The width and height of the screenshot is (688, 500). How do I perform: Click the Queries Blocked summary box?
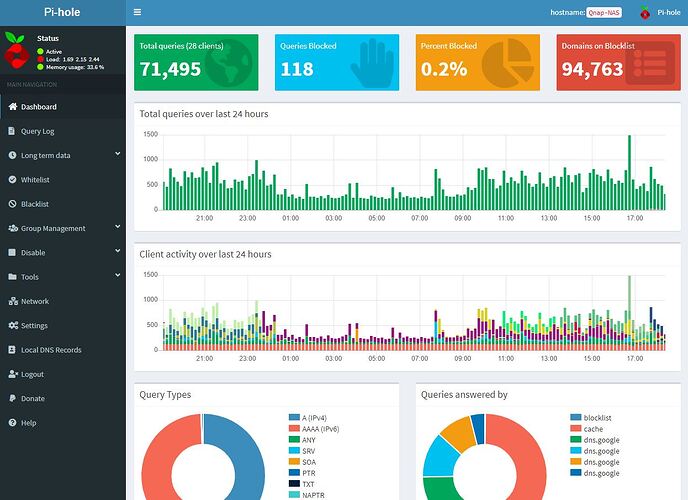coord(337,62)
